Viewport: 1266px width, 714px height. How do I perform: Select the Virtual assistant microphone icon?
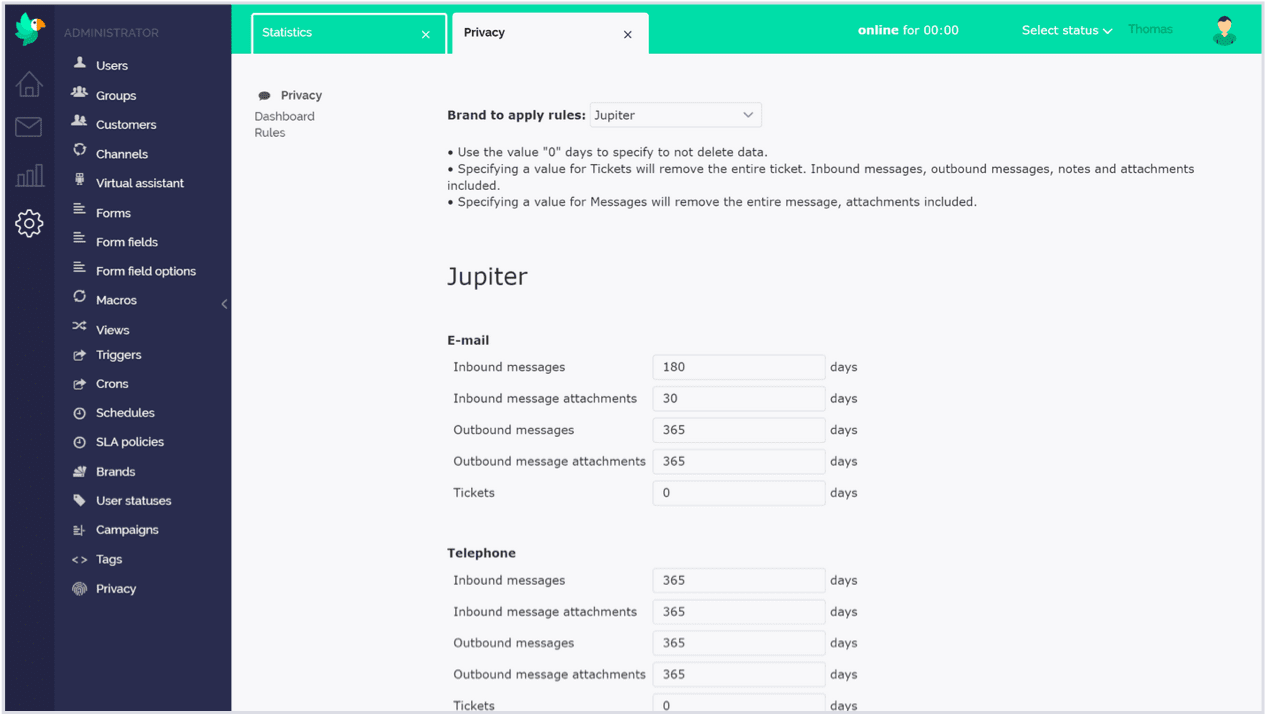(78, 182)
